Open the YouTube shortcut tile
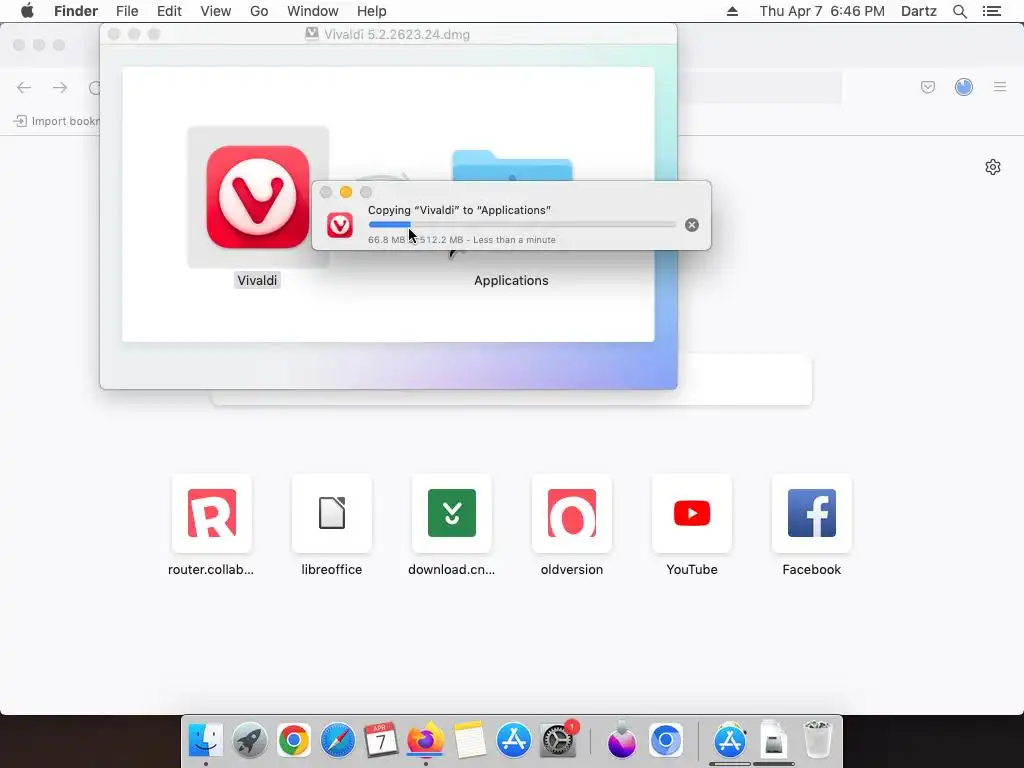Screen dimensions: 1024x768 coord(692,513)
